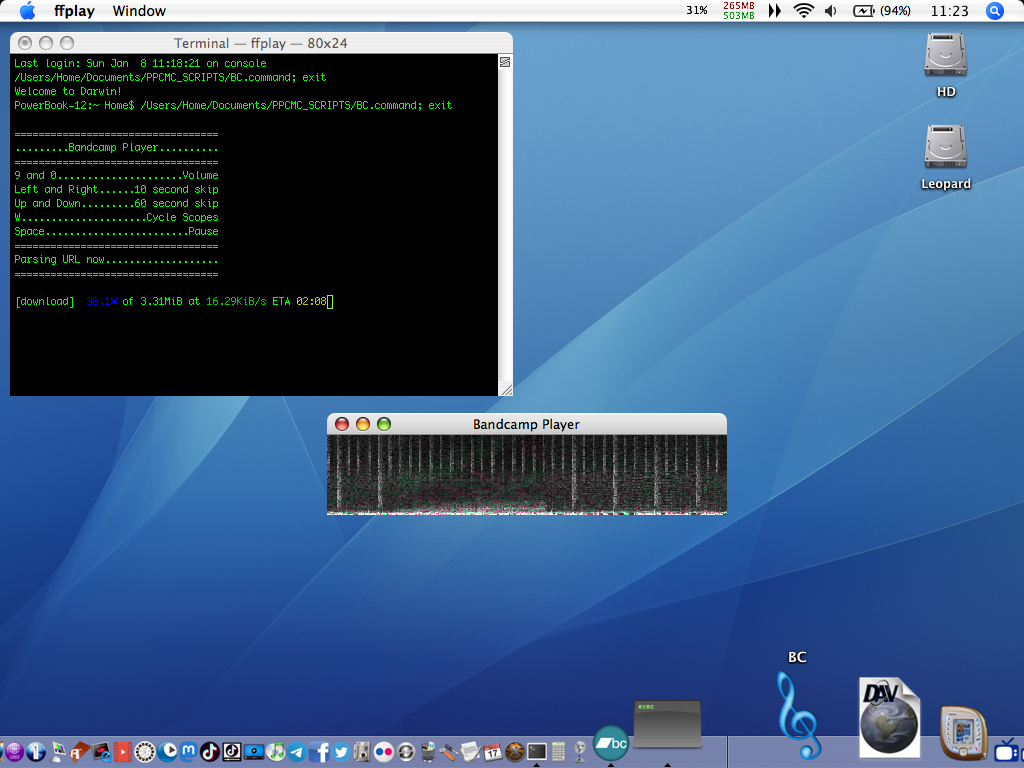Click the 'Parsing URL now' line in Terminal

click(116, 259)
